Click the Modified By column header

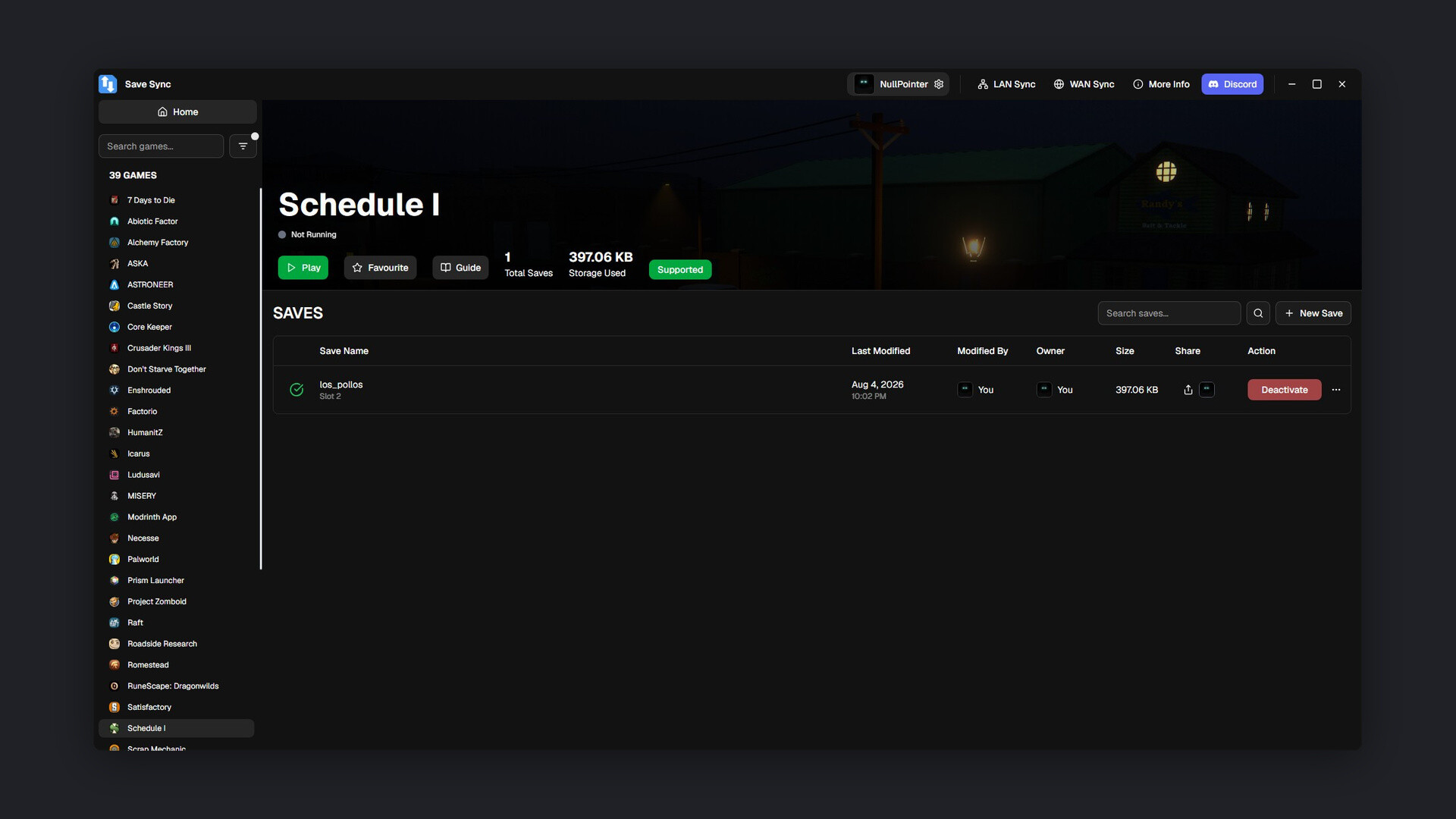tap(982, 351)
